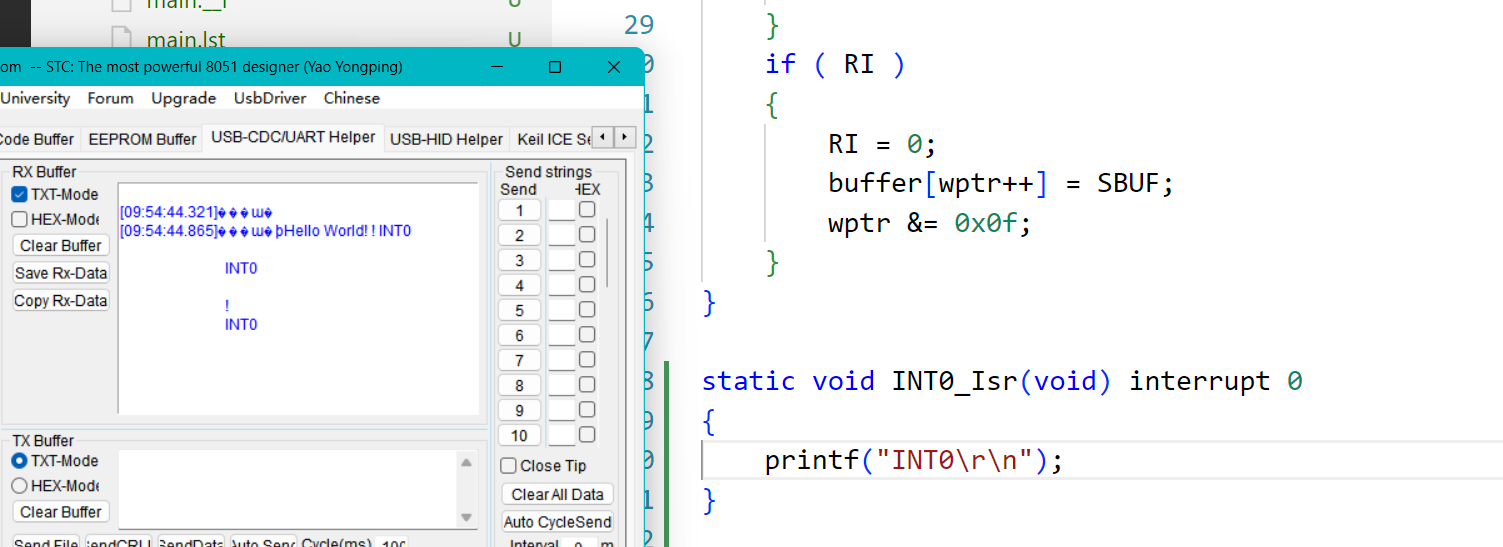1503x547 pixels.
Task: Check HEX box for send string 4
Action: pyautogui.click(x=587, y=285)
